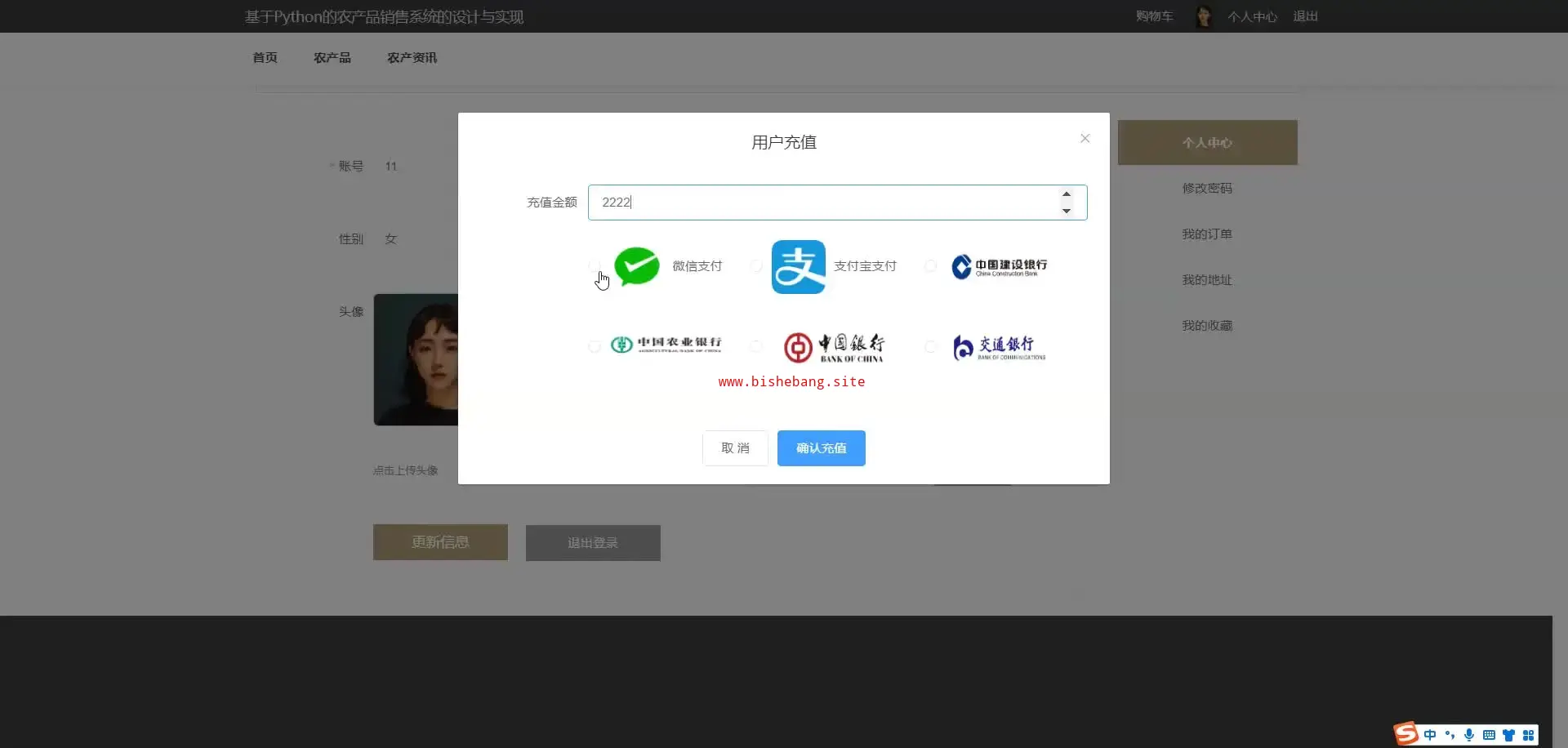1568x748 pixels.
Task: Click the user avatar in the top bar
Action: [1203, 16]
